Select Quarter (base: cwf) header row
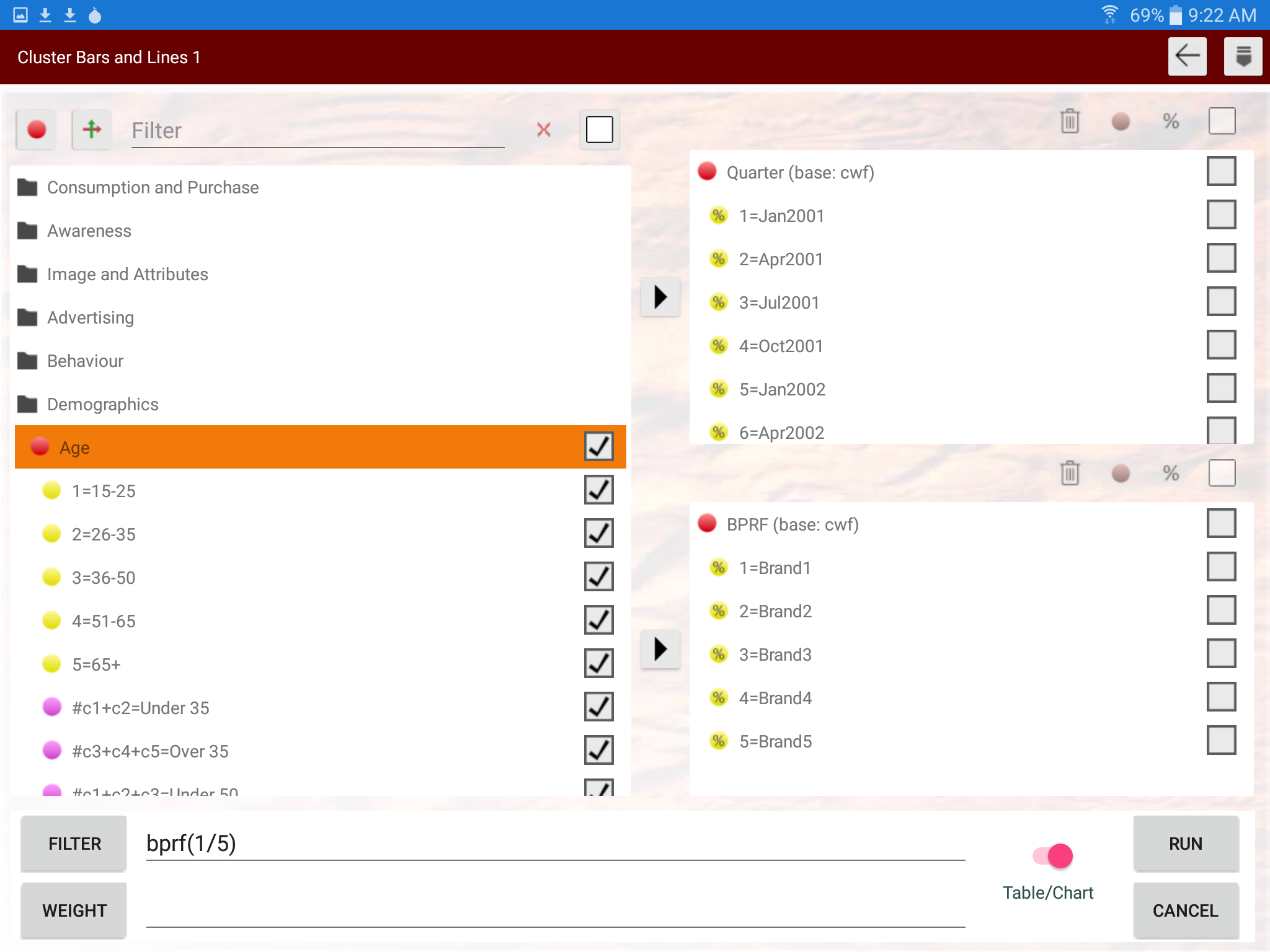The width and height of the screenshot is (1270, 952). [x=800, y=172]
